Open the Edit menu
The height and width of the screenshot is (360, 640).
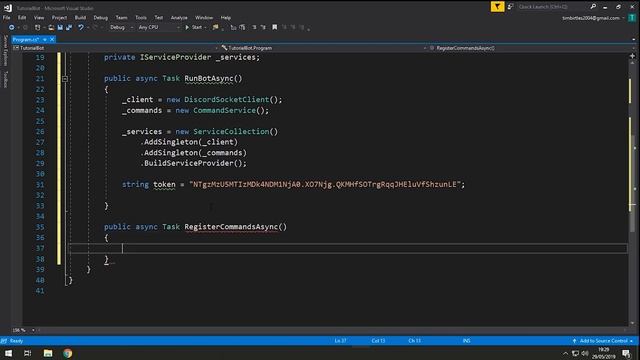pyautogui.click(x=22, y=18)
